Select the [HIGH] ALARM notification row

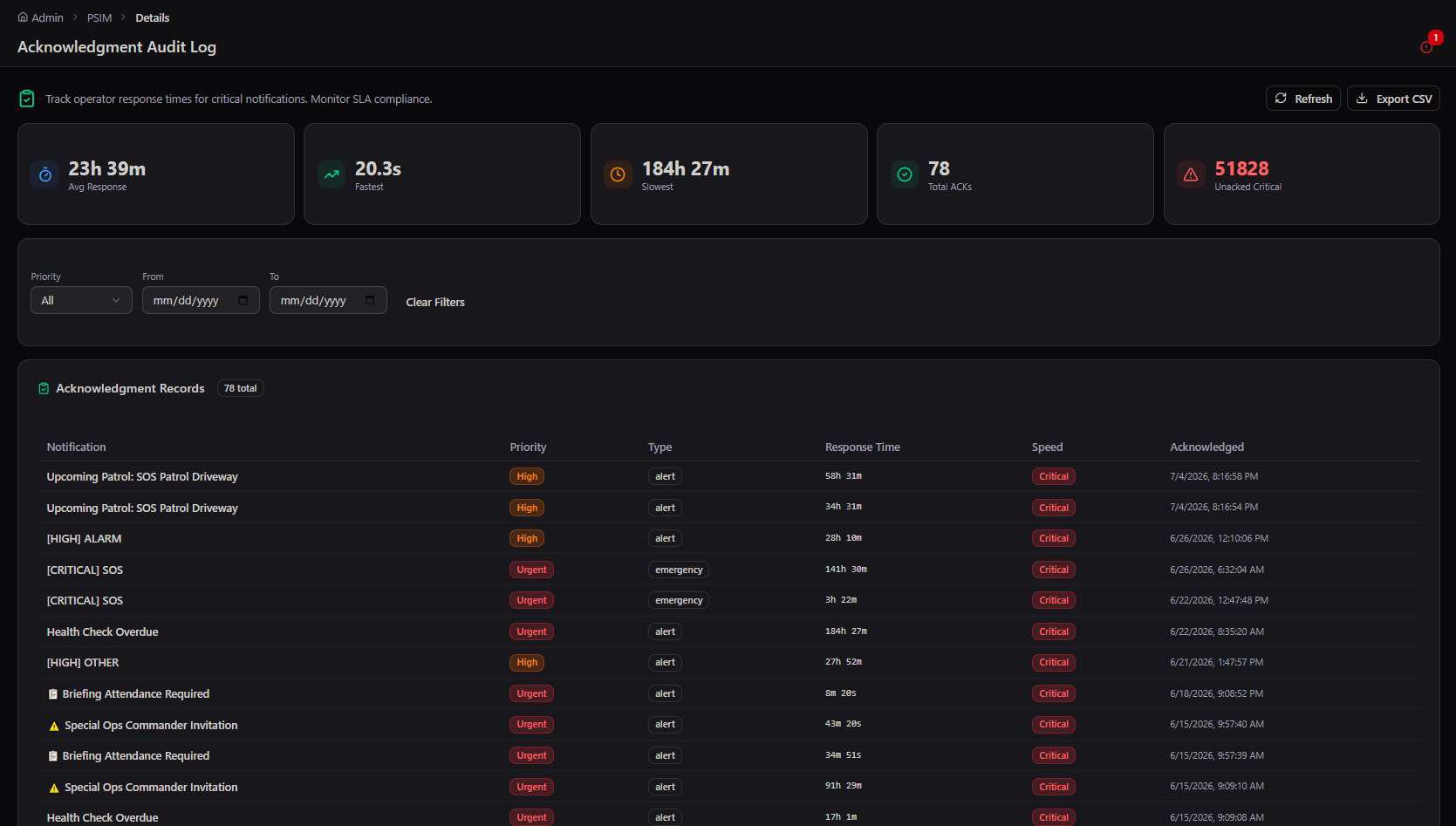729,538
